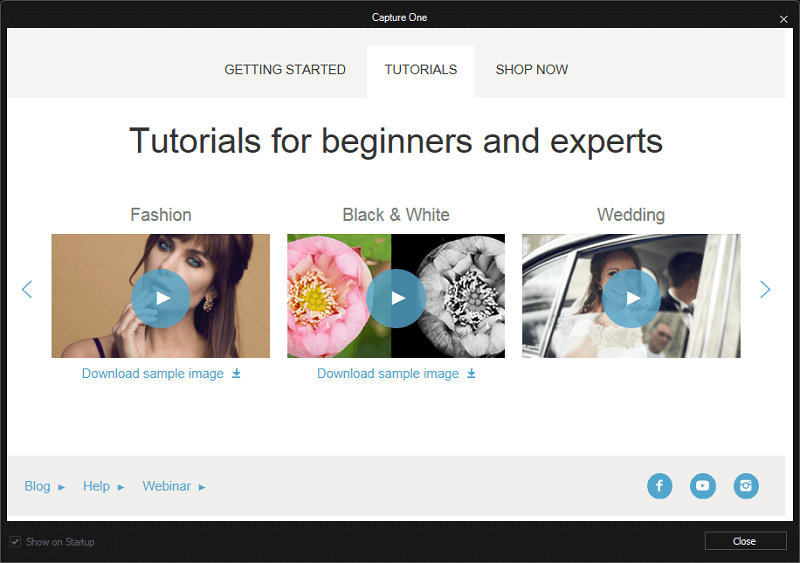Open the YouTube channel icon
The image size is (800, 563).
click(x=703, y=486)
